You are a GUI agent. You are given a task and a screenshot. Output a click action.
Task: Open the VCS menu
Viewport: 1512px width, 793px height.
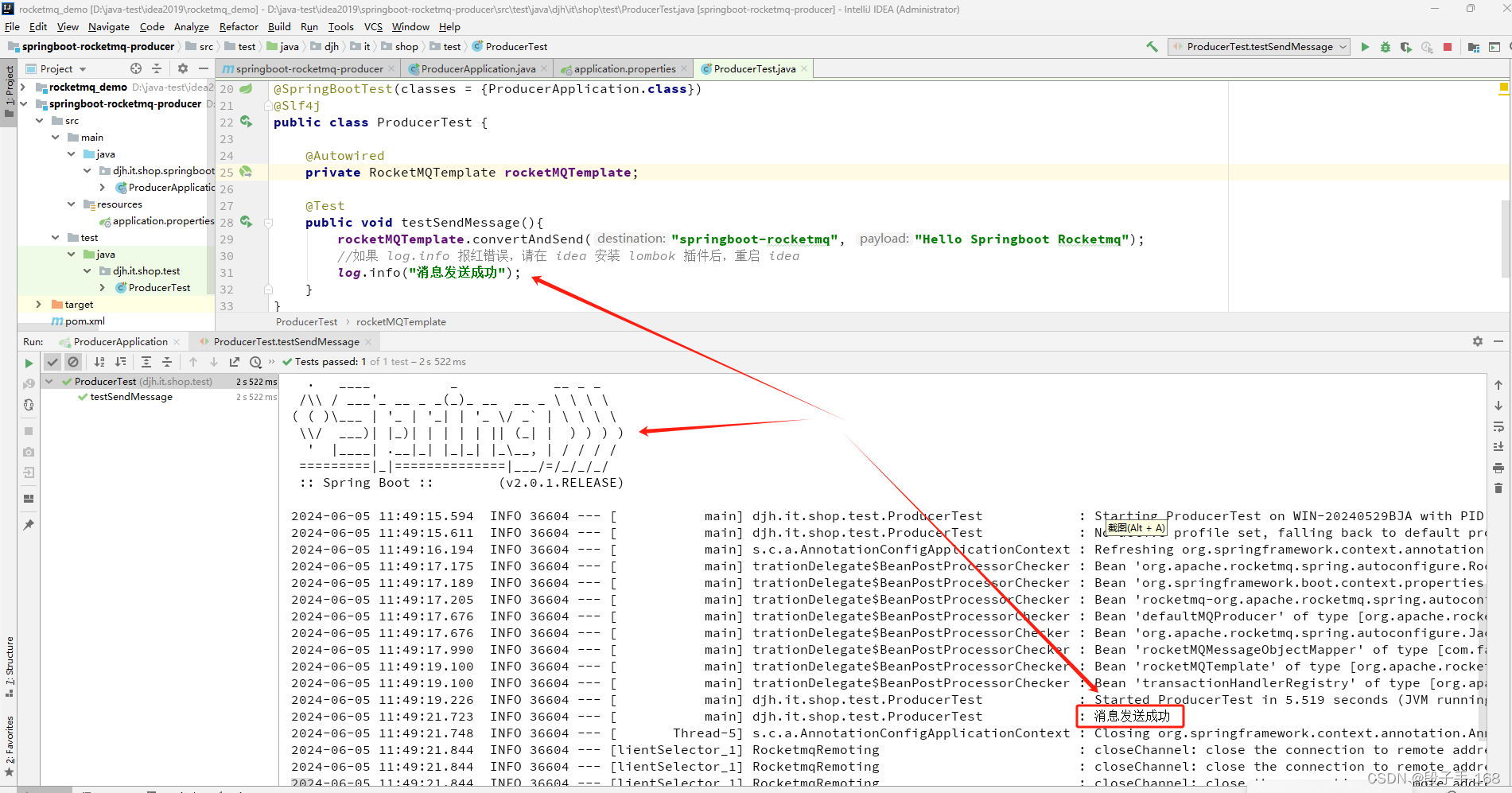tap(373, 26)
